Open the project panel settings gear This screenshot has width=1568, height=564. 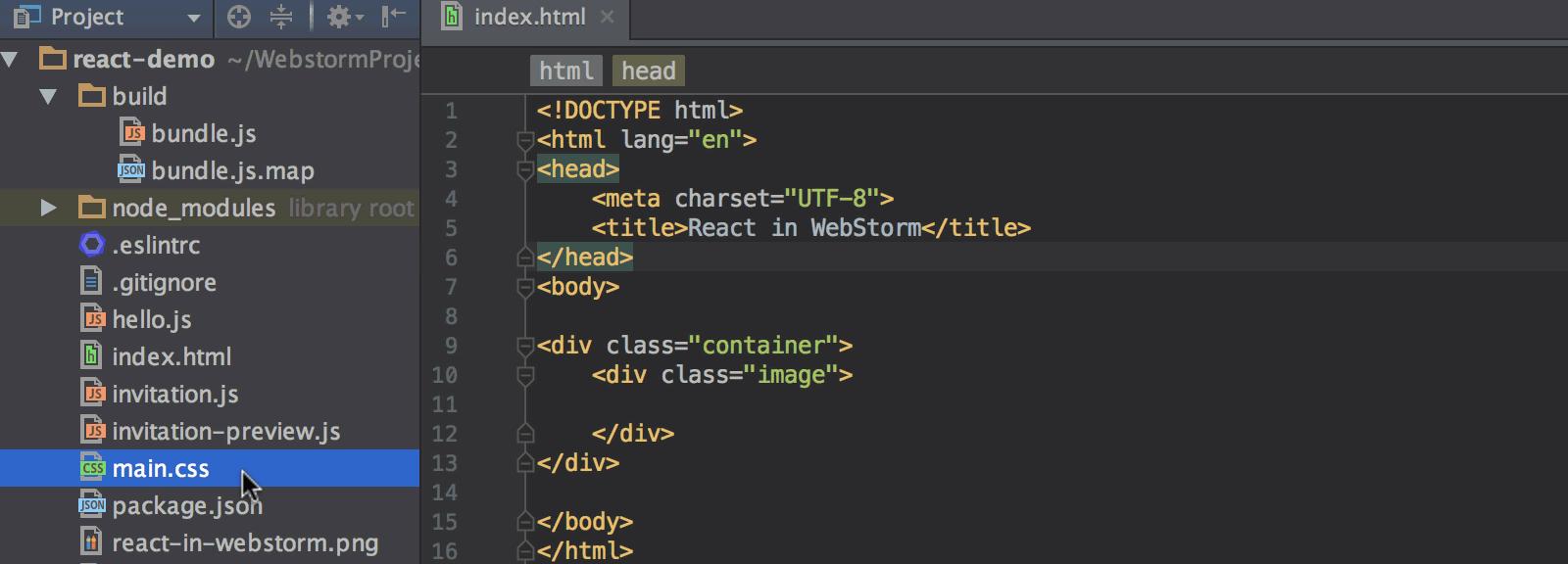click(344, 17)
